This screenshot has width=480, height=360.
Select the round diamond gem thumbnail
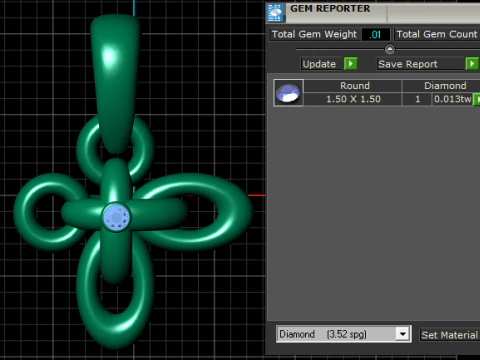[x=288, y=93]
